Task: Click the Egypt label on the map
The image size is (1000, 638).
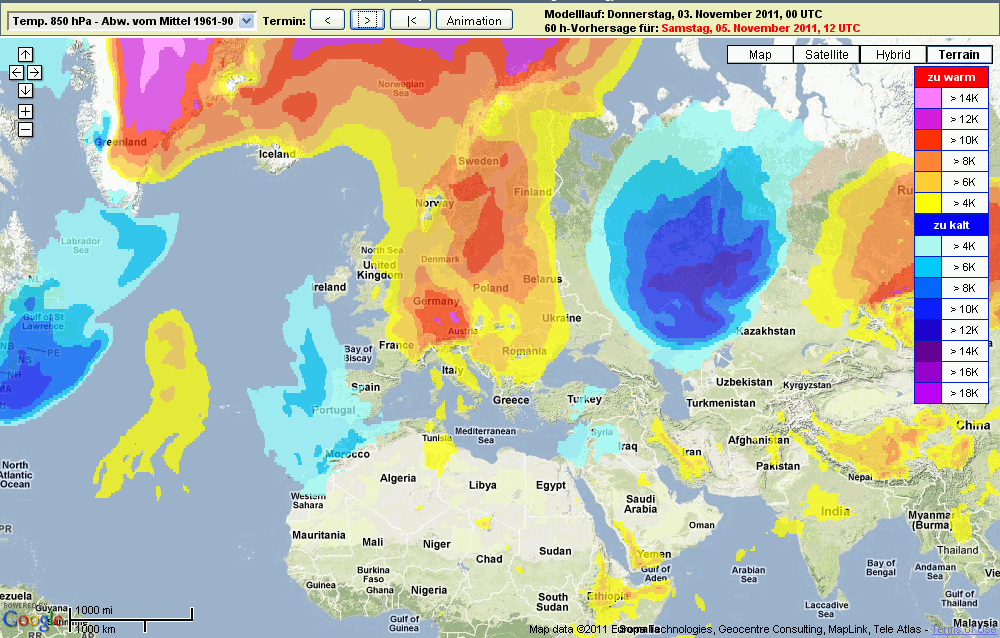Action: (x=551, y=486)
